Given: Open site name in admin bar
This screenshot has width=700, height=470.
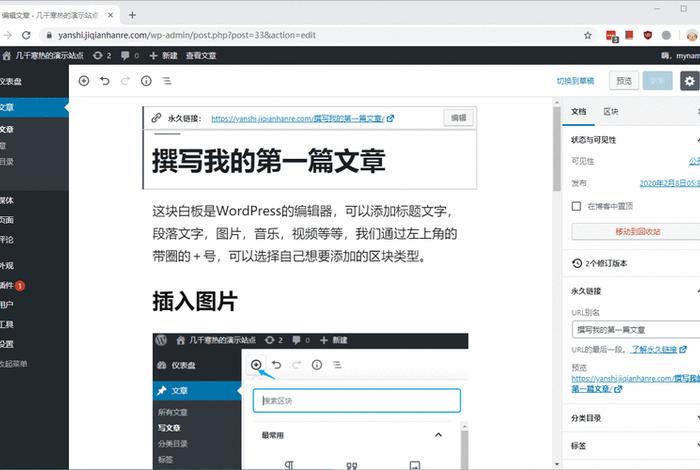Looking at the screenshot, I should [x=50, y=55].
